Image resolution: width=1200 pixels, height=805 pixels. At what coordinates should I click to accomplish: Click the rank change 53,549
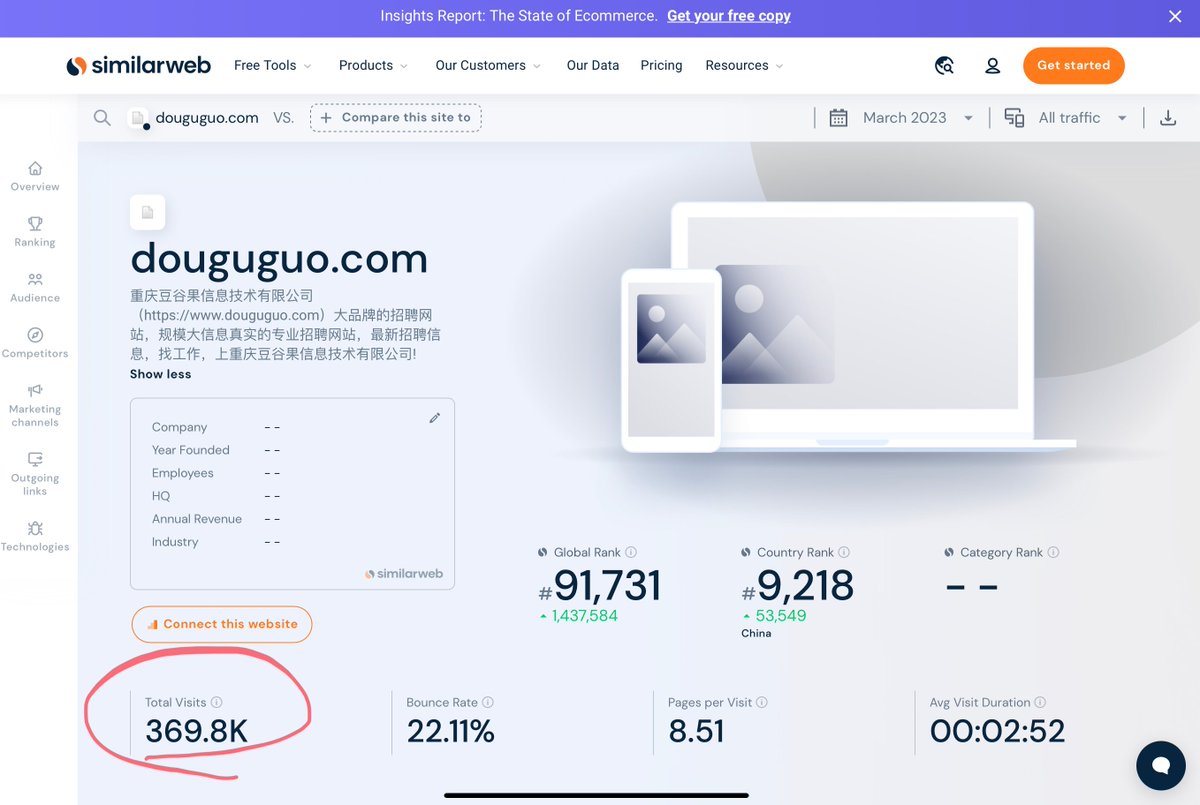(x=779, y=616)
